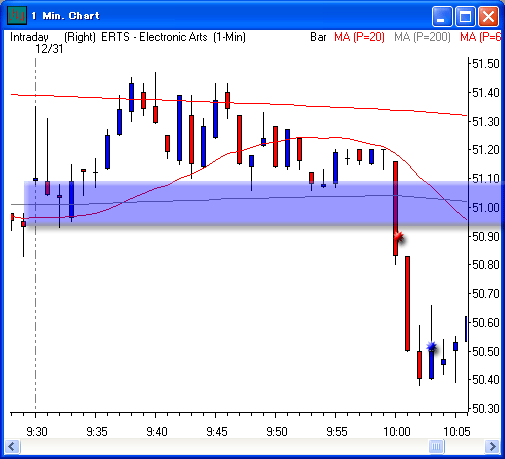Click the 9:30 dashed vertical session line
The image size is (505, 459).
click(36, 234)
